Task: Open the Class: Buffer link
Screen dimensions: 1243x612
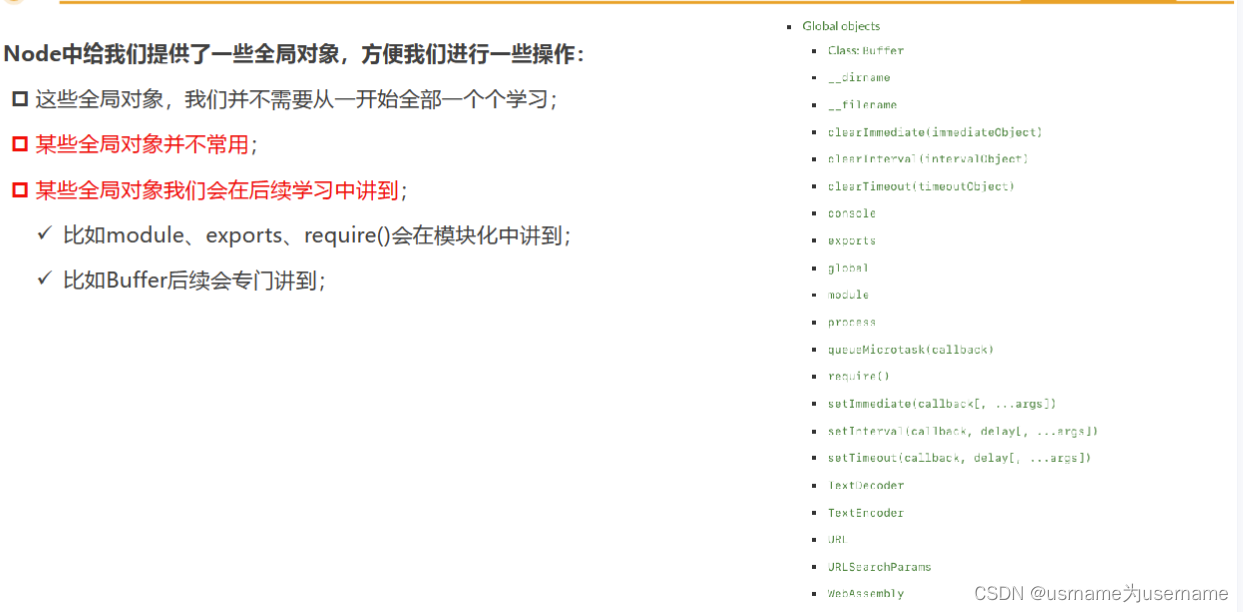Action: coord(864,50)
